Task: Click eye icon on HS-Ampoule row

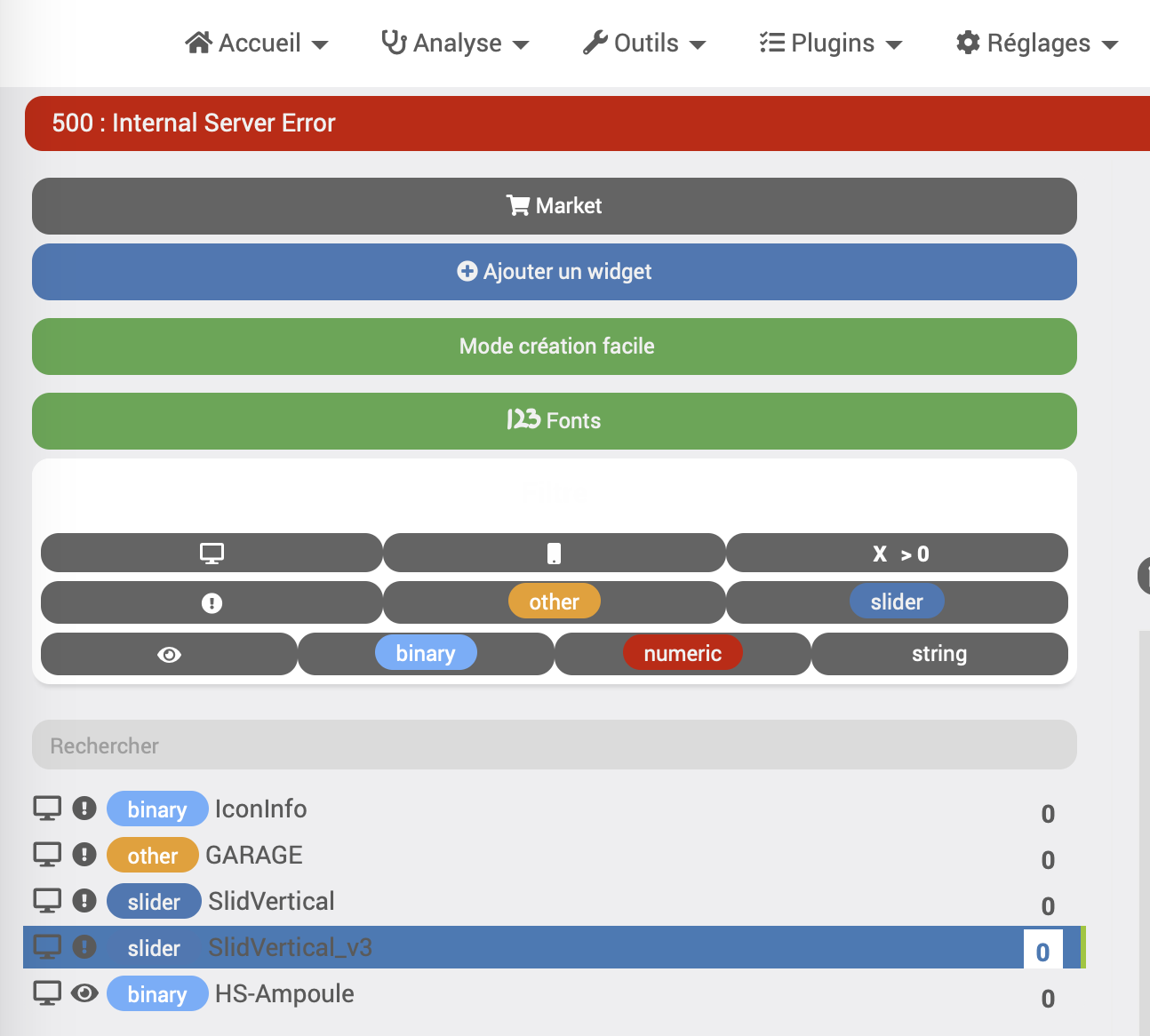Action: pos(84,993)
